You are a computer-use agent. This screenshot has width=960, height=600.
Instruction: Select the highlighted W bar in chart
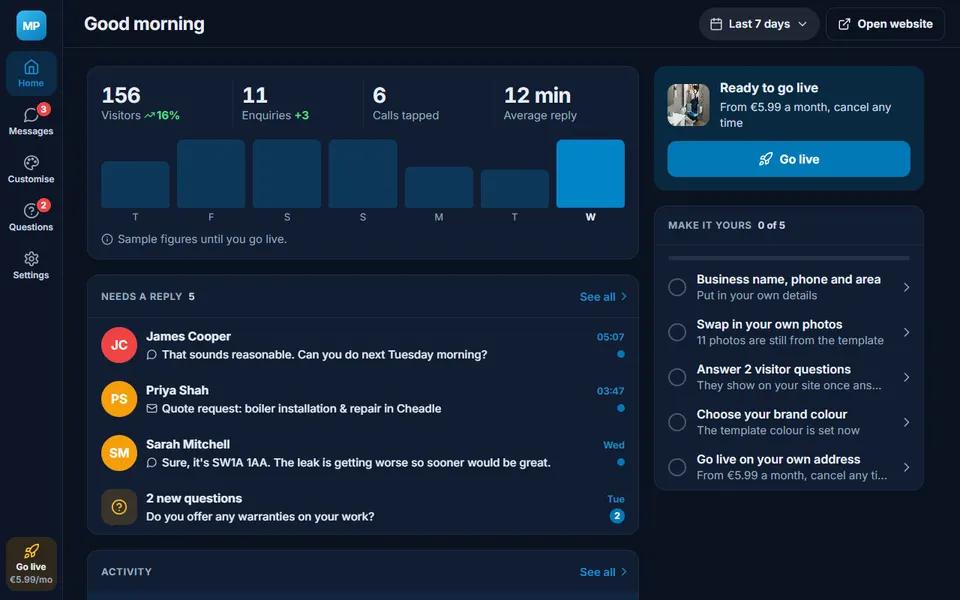coord(590,174)
